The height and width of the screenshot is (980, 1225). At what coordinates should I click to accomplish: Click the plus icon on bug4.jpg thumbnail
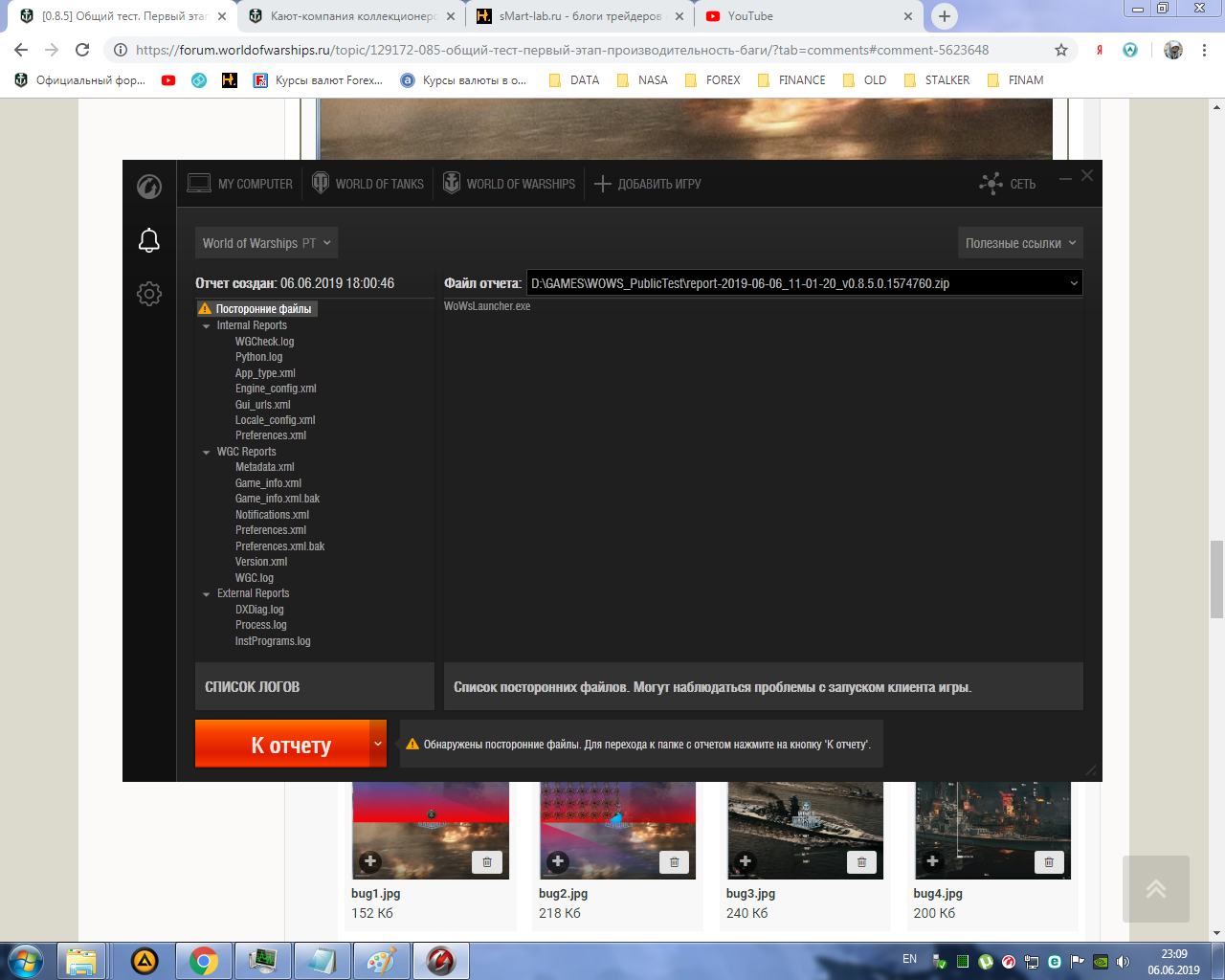932,861
